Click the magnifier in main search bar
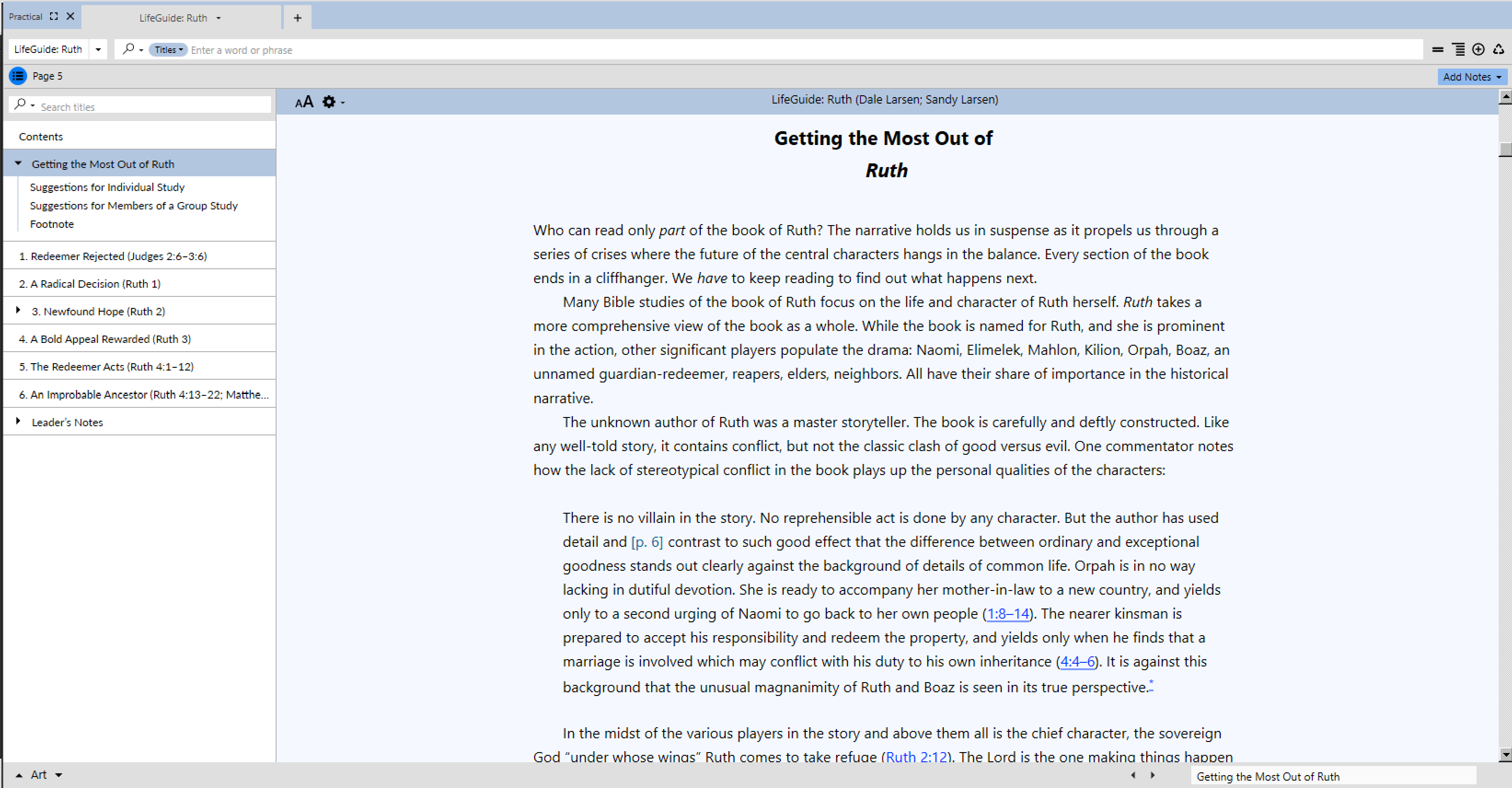Screen dimensions: 1512x788 128,49
